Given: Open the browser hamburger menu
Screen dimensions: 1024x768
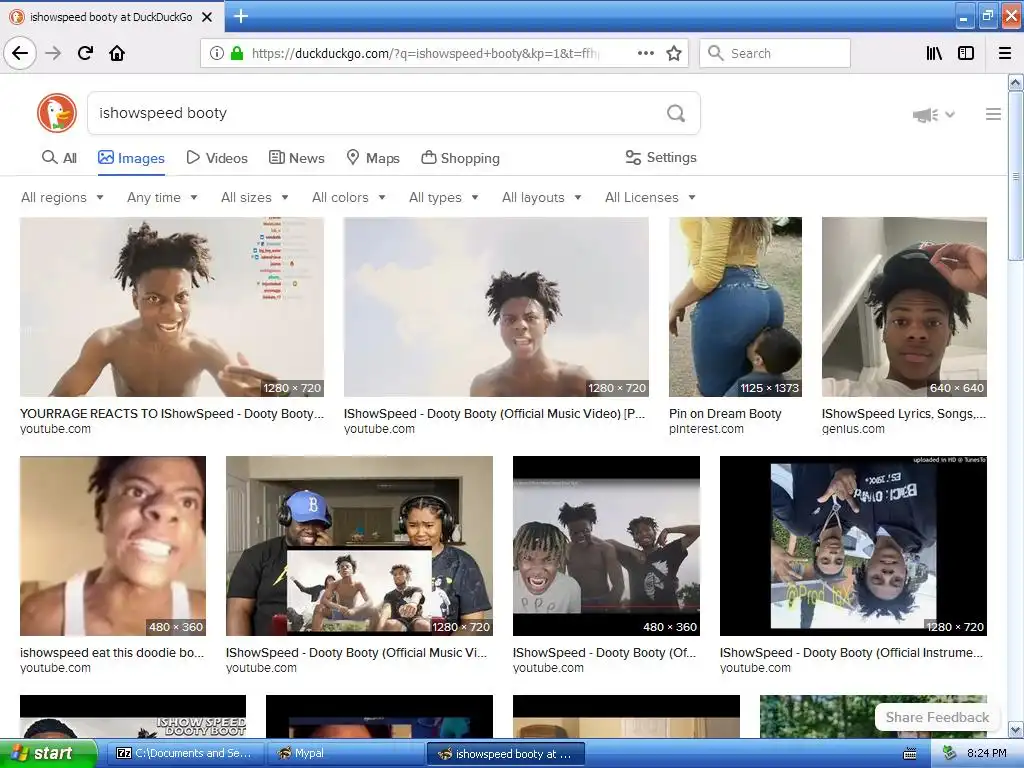Looking at the screenshot, I should point(1005,53).
